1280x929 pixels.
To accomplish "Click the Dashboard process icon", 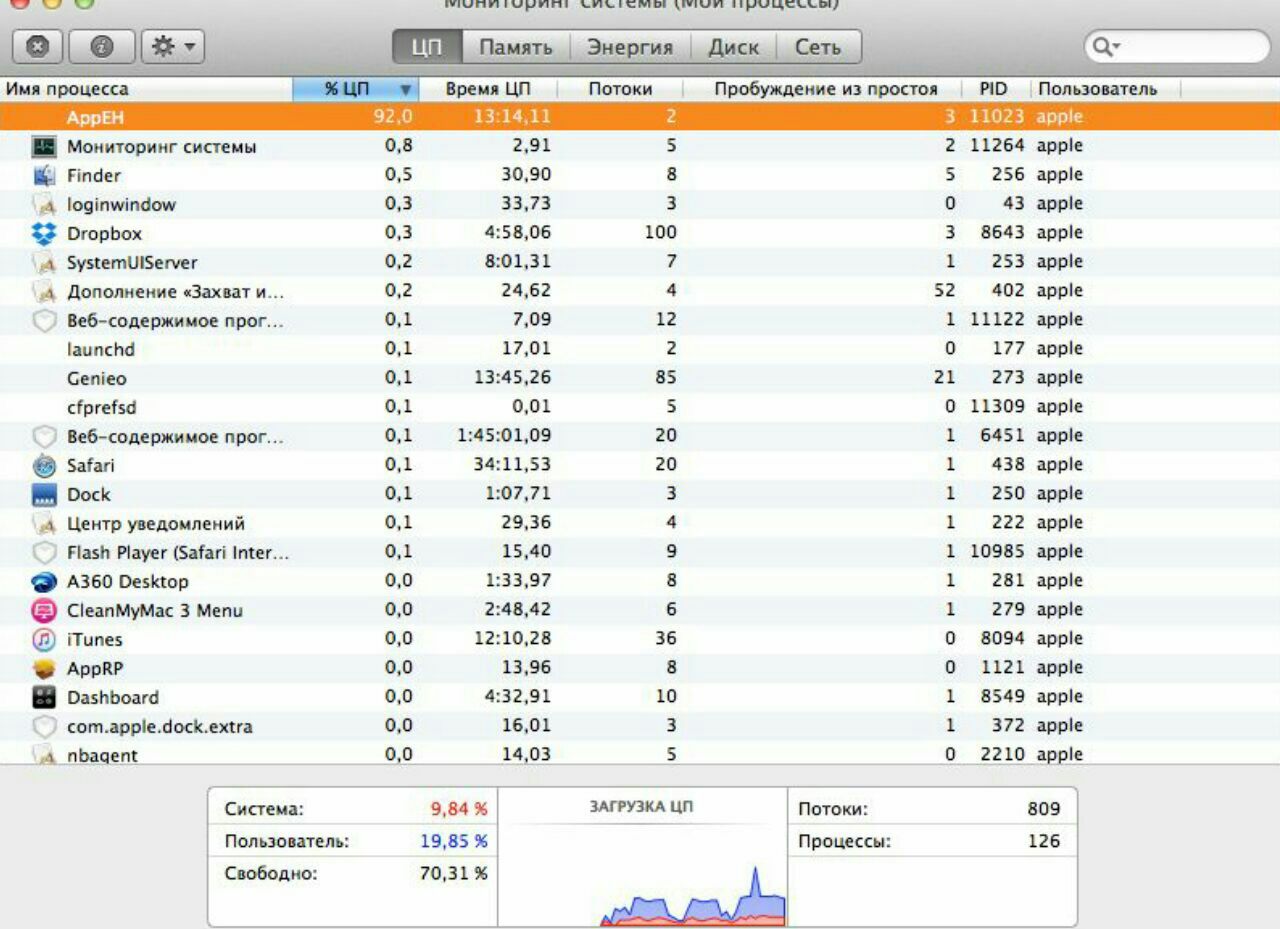I will [44, 698].
